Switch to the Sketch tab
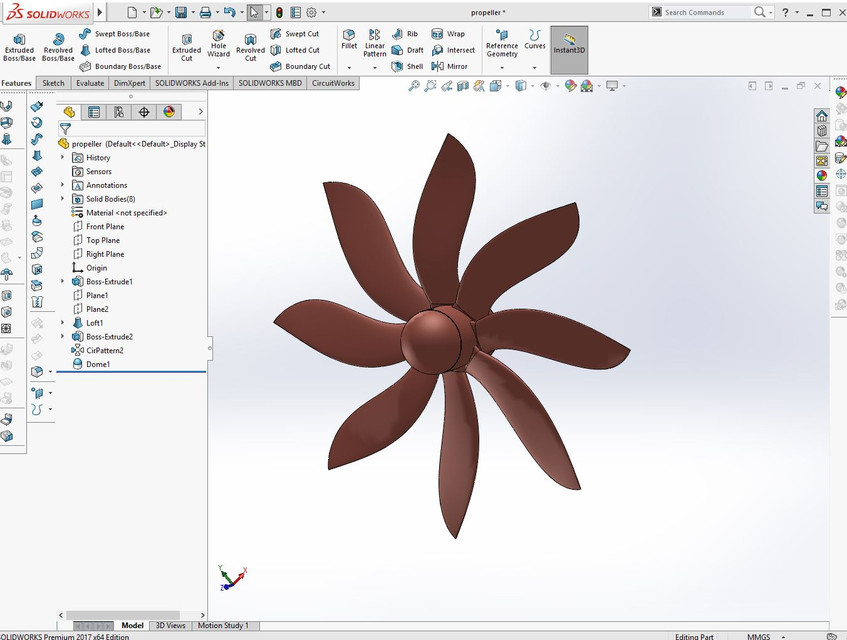The image size is (847, 640). click(x=53, y=83)
